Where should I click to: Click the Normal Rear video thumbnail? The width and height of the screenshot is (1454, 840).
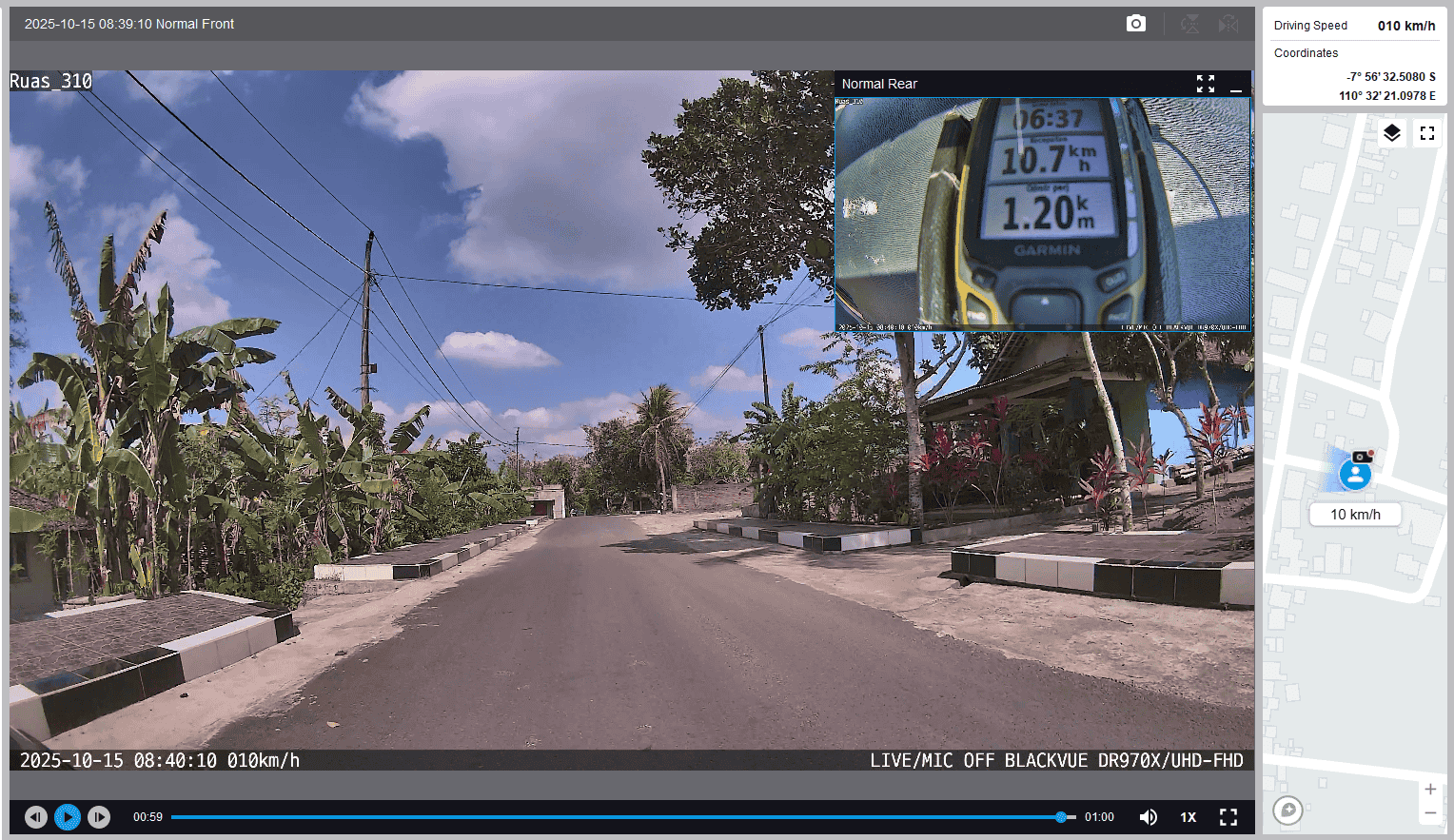pos(1043,214)
